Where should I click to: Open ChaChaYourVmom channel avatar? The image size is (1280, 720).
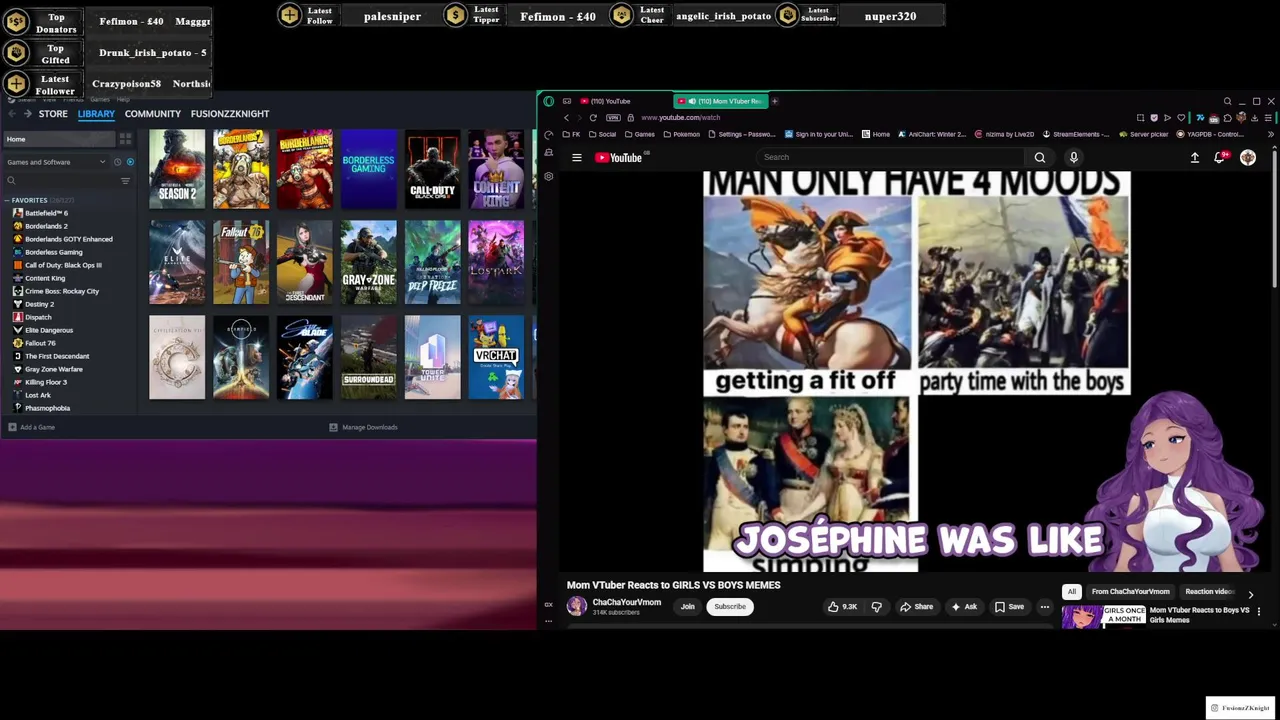(577, 606)
